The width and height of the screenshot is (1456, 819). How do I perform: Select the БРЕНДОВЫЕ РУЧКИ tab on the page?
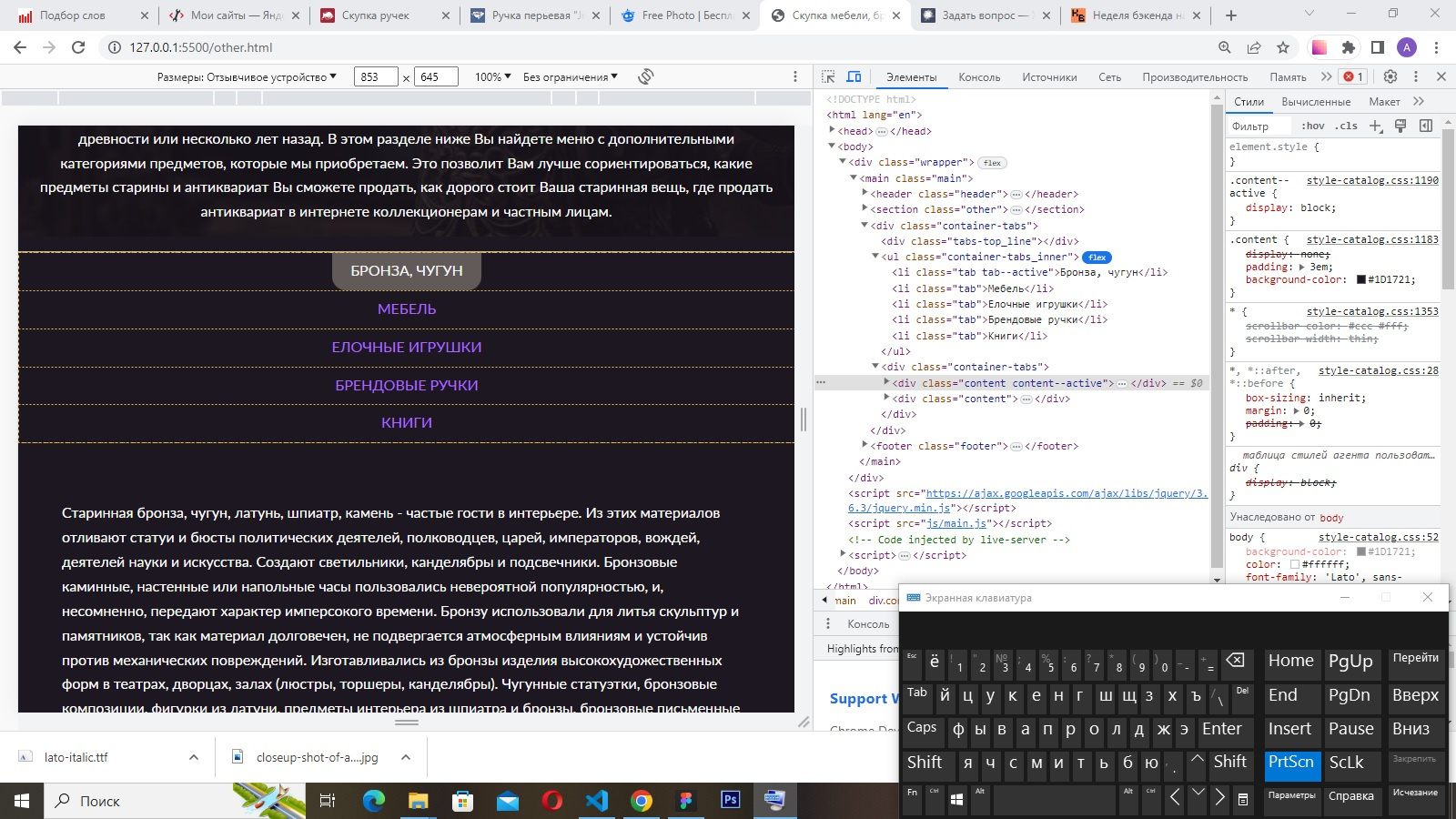coord(407,386)
